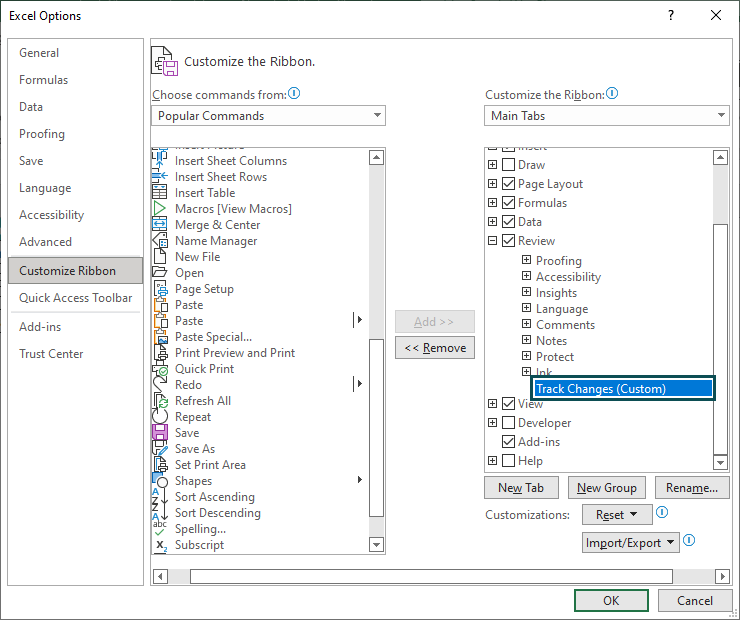740x620 pixels.
Task: Click the Print Preview and Print icon
Action: (160, 353)
